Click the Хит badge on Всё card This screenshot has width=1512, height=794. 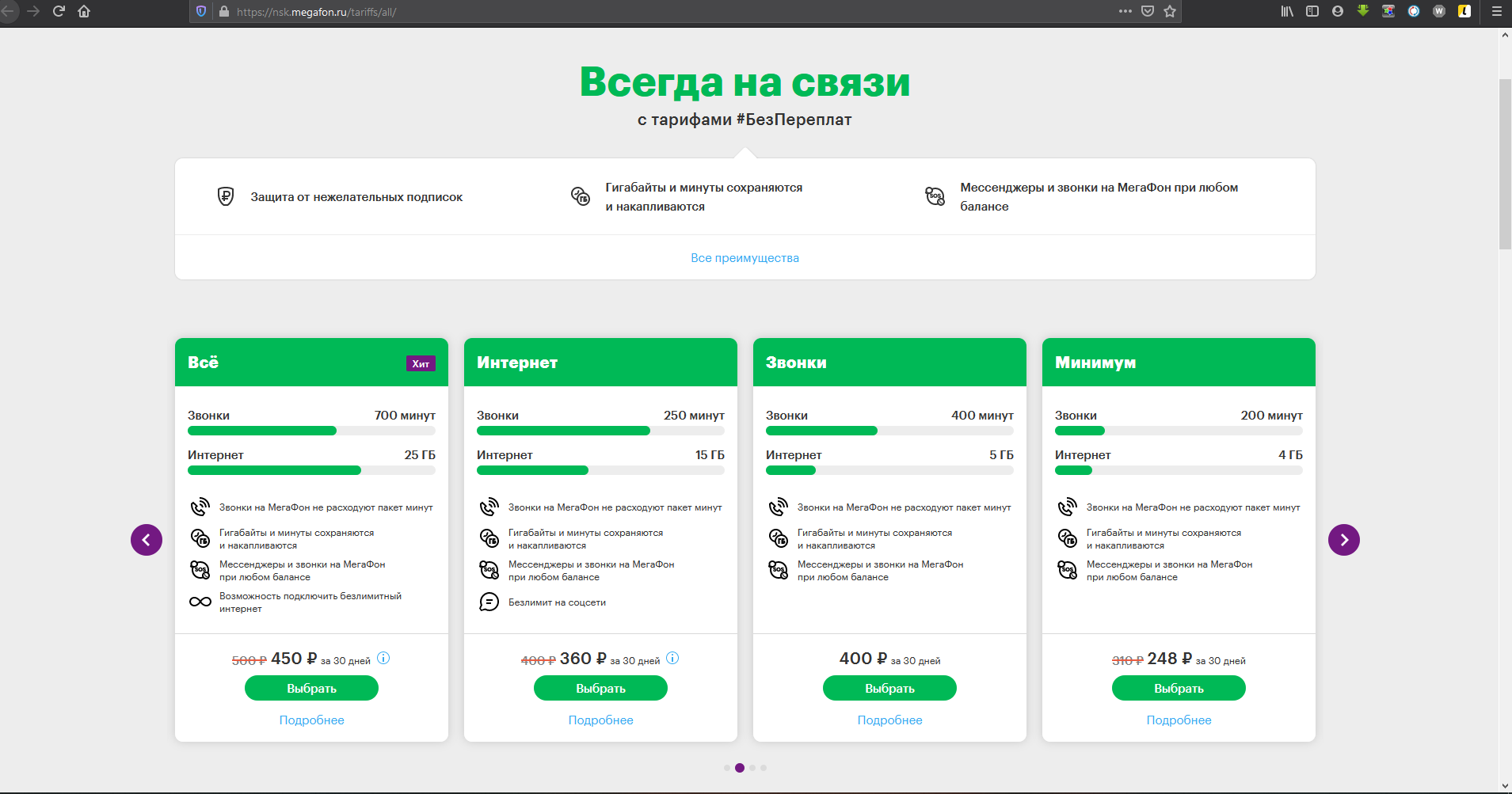421,363
